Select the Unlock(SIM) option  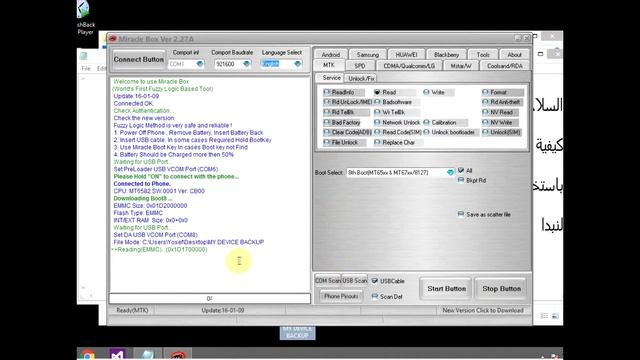(501, 132)
